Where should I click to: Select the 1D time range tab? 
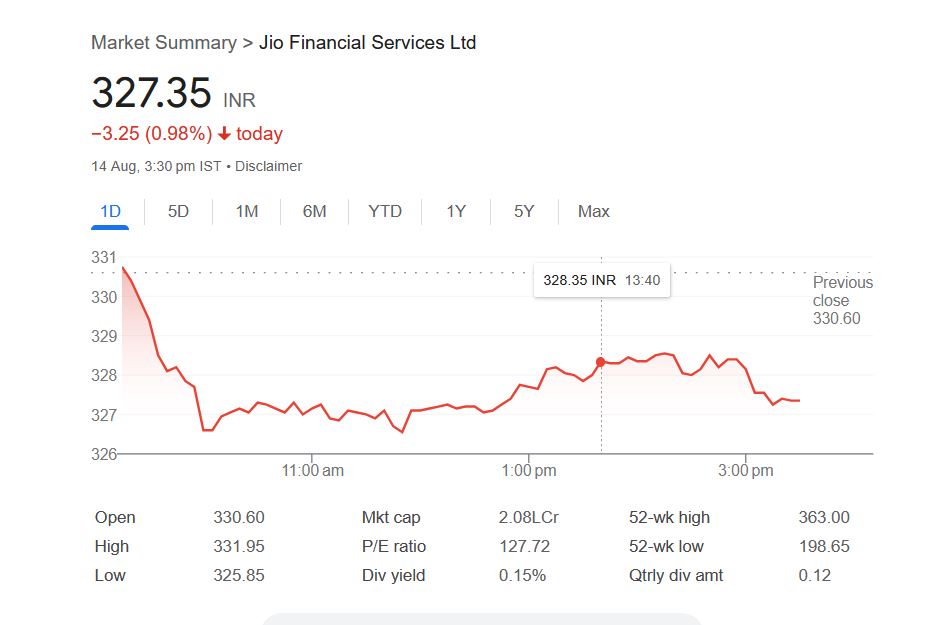(110, 211)
